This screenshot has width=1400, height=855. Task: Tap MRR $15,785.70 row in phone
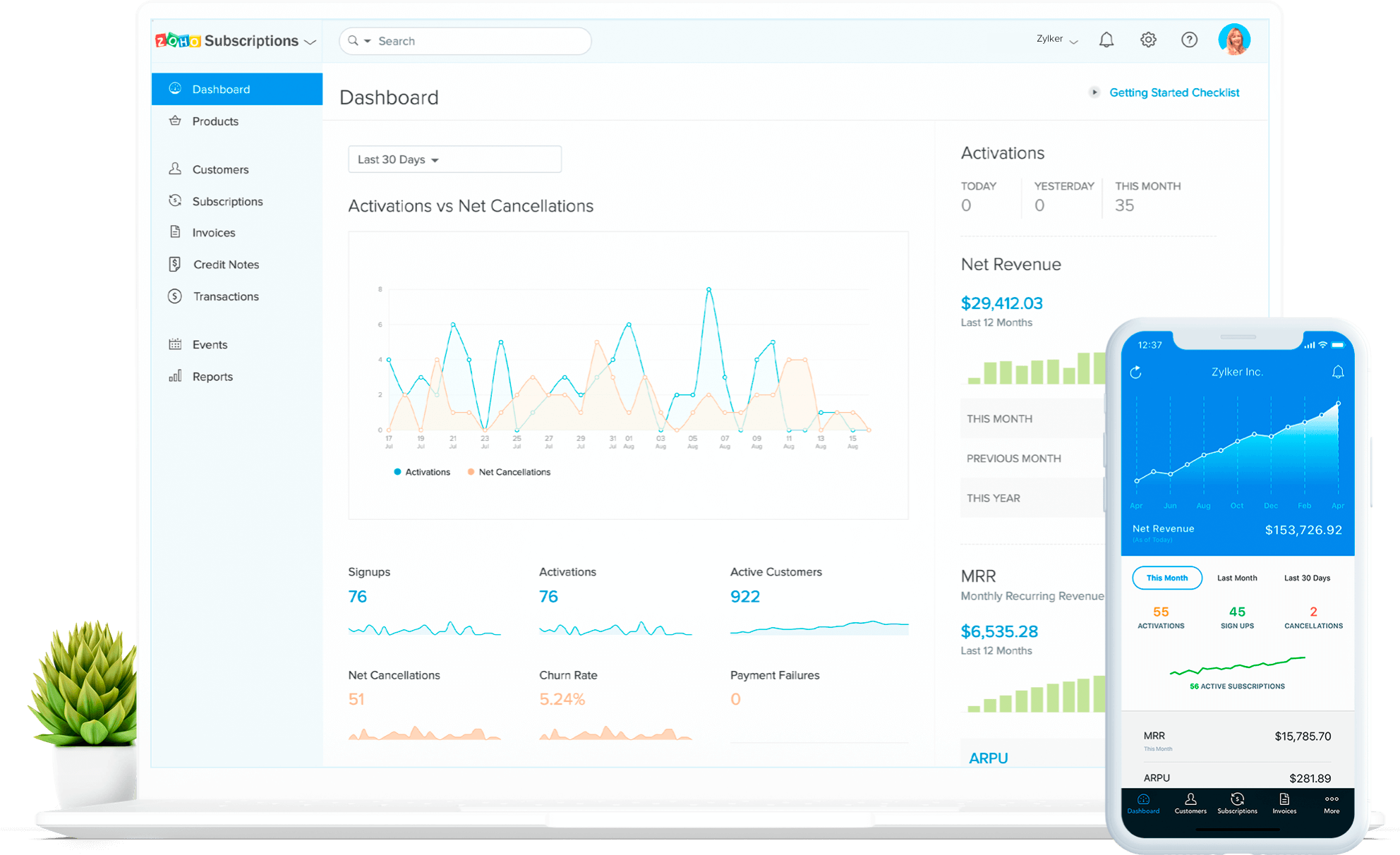tap(1237, 740)
